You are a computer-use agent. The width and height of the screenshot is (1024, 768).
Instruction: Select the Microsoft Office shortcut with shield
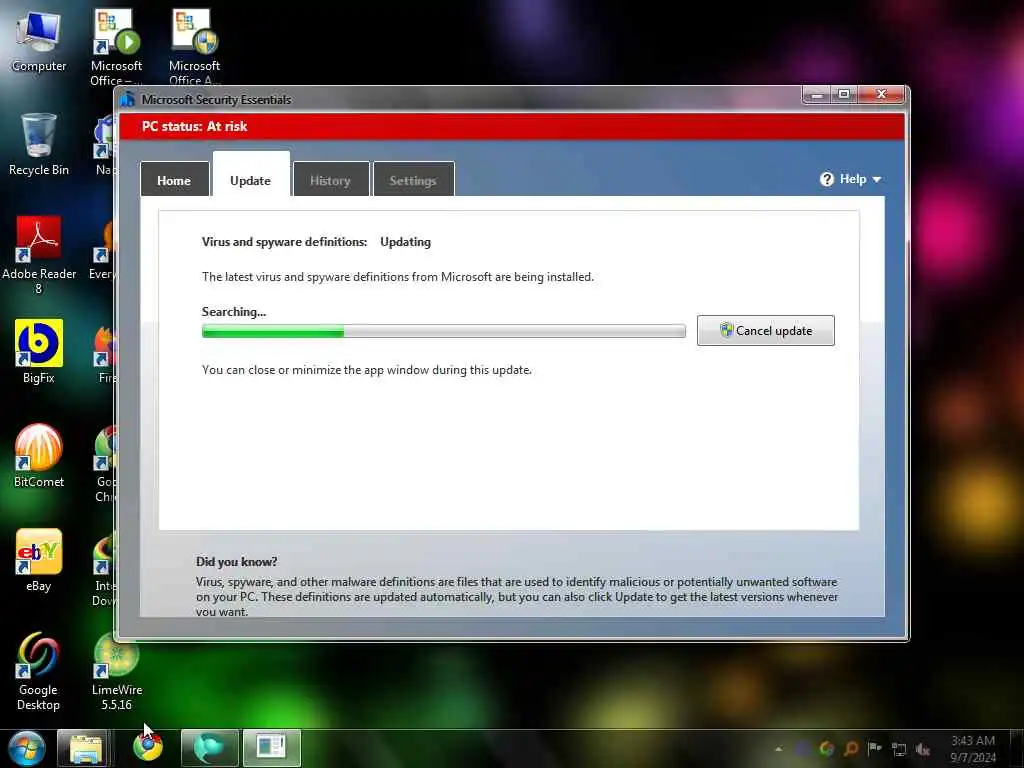195,47
